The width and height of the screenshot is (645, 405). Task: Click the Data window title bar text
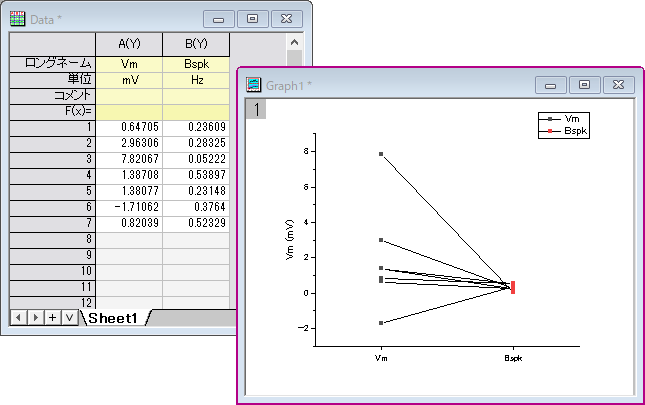click(x=45, y=19)
